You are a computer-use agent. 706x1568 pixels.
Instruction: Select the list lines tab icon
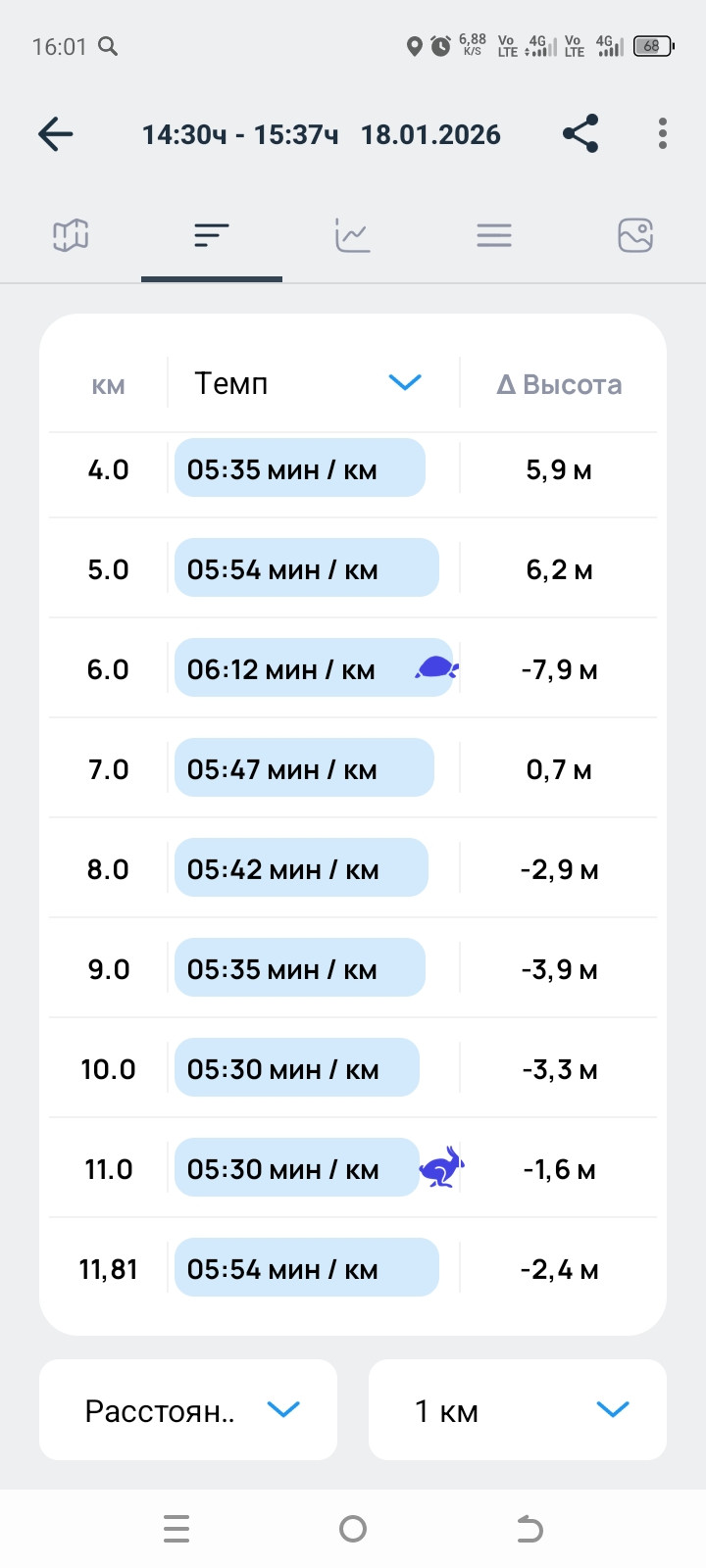point(494,235)
